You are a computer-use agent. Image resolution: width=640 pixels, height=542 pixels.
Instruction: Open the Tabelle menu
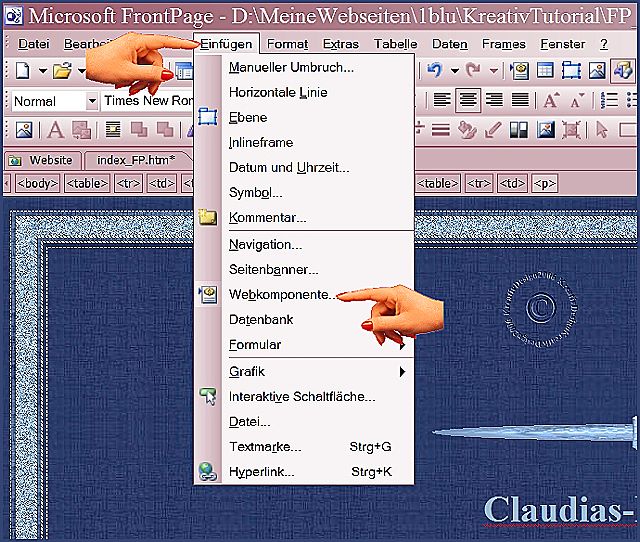point(396,44)
